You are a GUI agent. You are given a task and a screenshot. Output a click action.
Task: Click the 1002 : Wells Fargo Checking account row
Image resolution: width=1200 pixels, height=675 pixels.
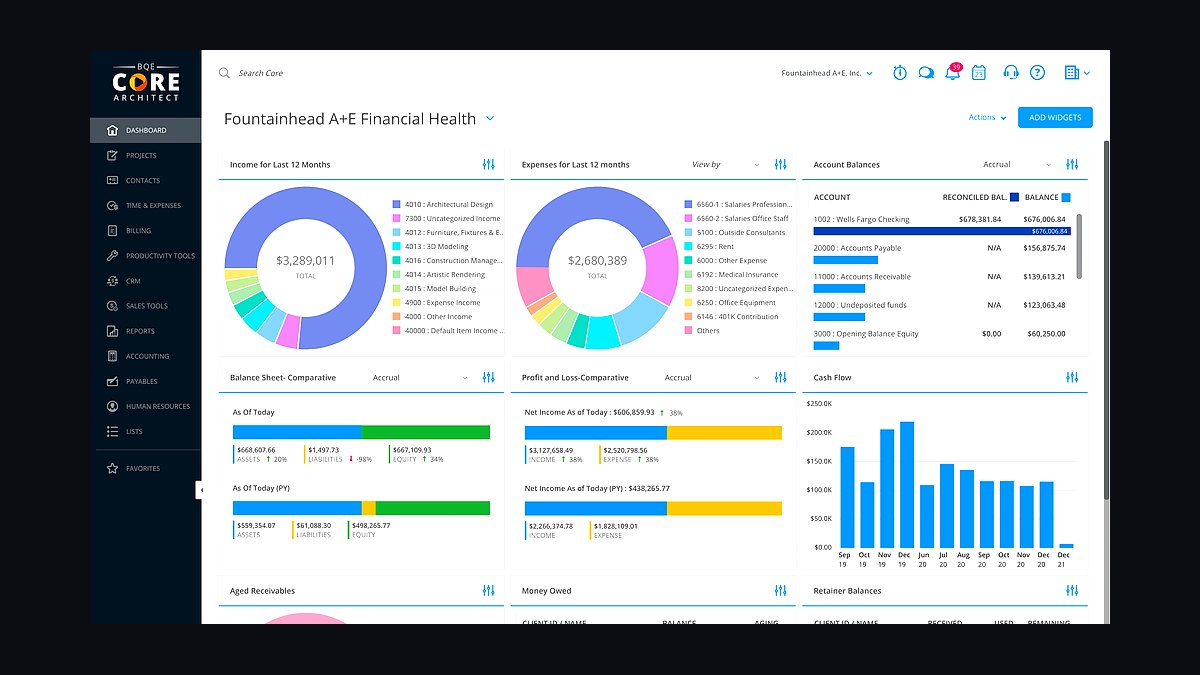coord(940,224)
